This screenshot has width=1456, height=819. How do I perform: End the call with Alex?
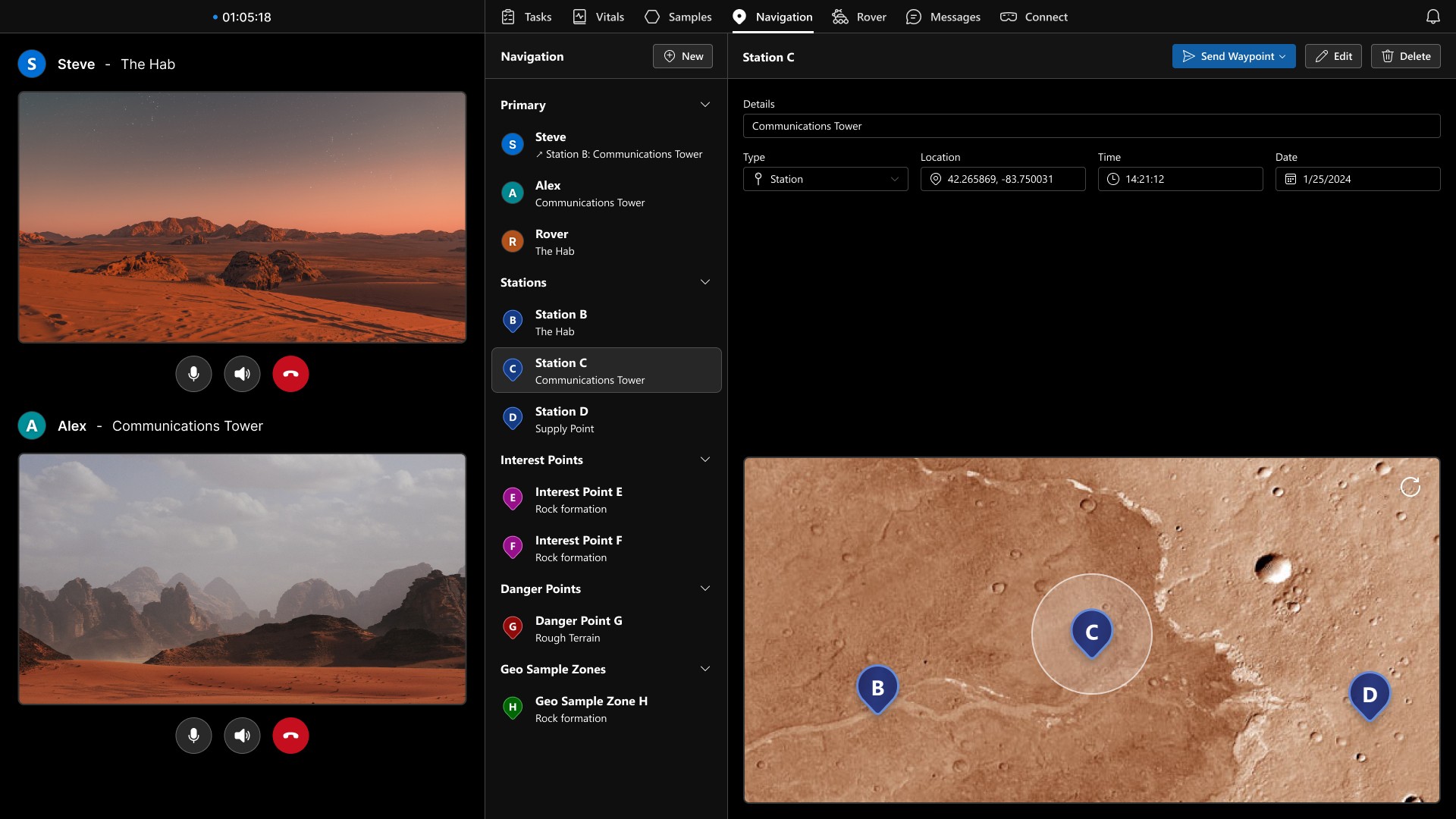click(x=290, y=736)
